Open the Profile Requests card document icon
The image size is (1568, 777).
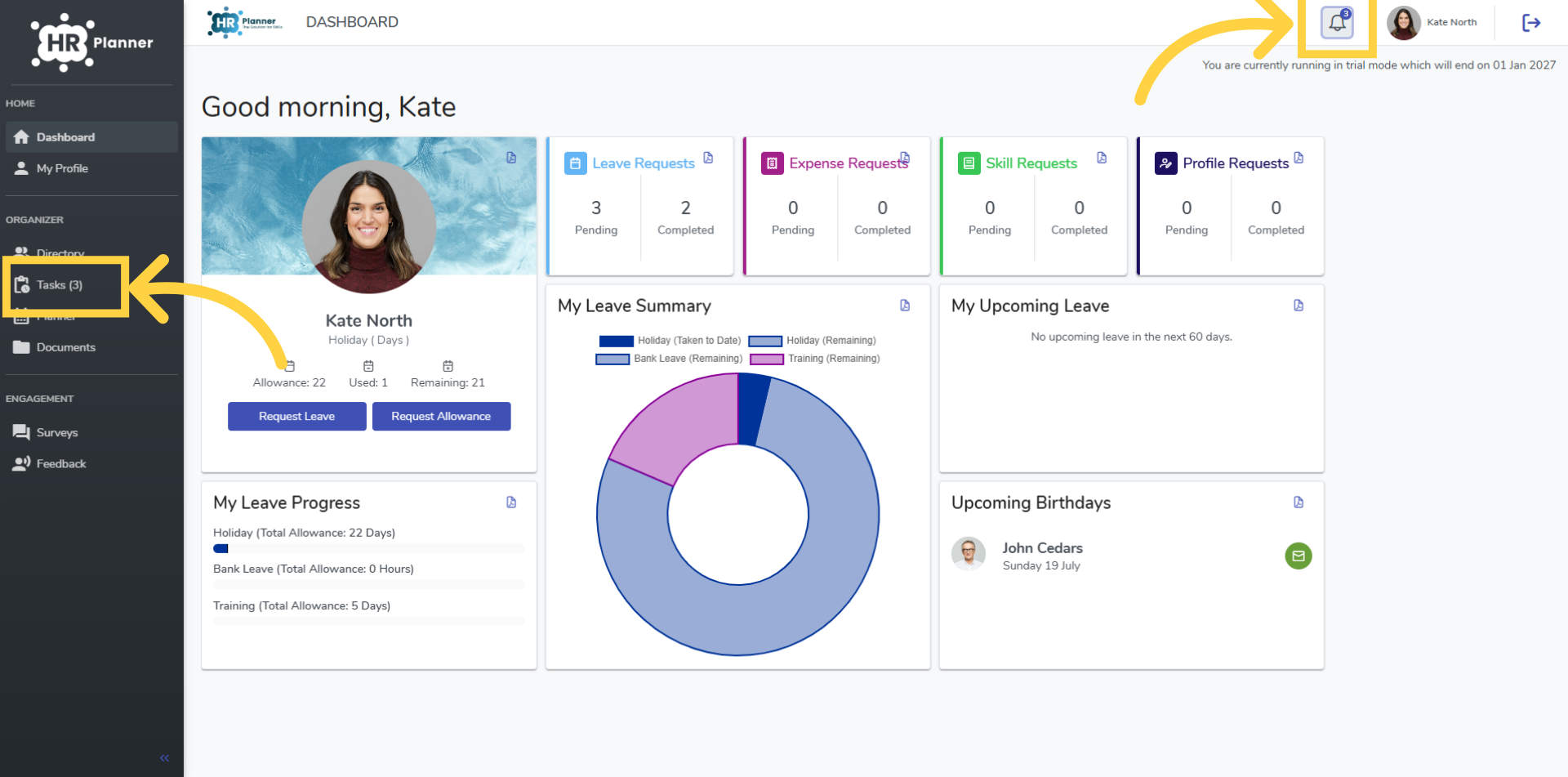click(1298, 157)
